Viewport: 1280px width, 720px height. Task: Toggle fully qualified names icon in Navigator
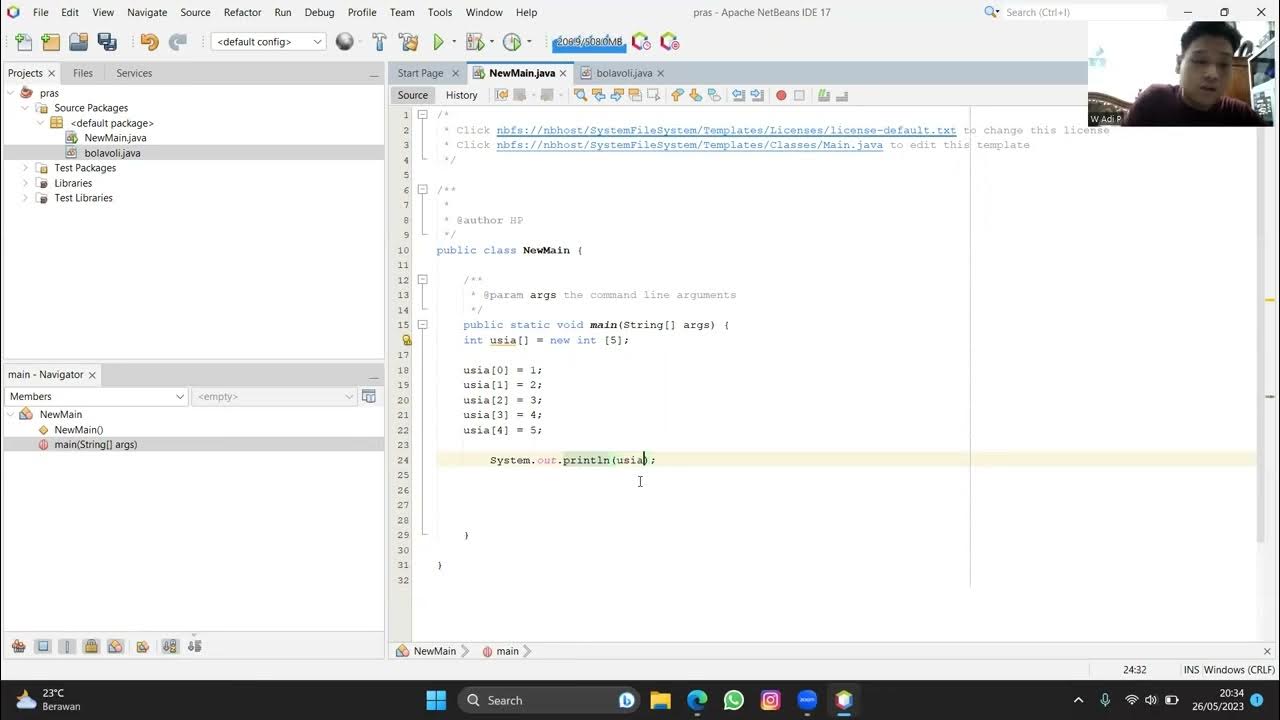142,646
